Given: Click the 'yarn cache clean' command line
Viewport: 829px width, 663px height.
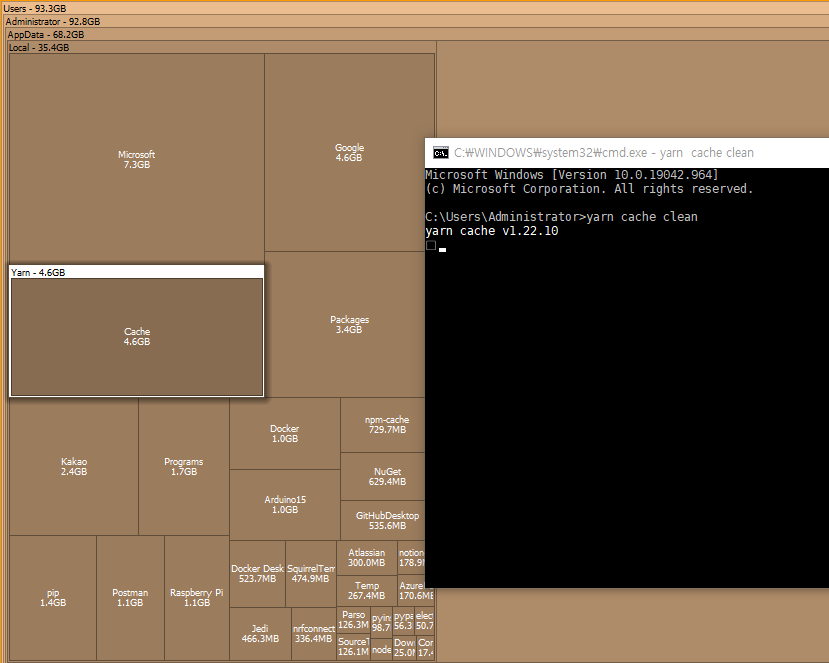Looking at the screenshot, I should click(x=561, y=217).
